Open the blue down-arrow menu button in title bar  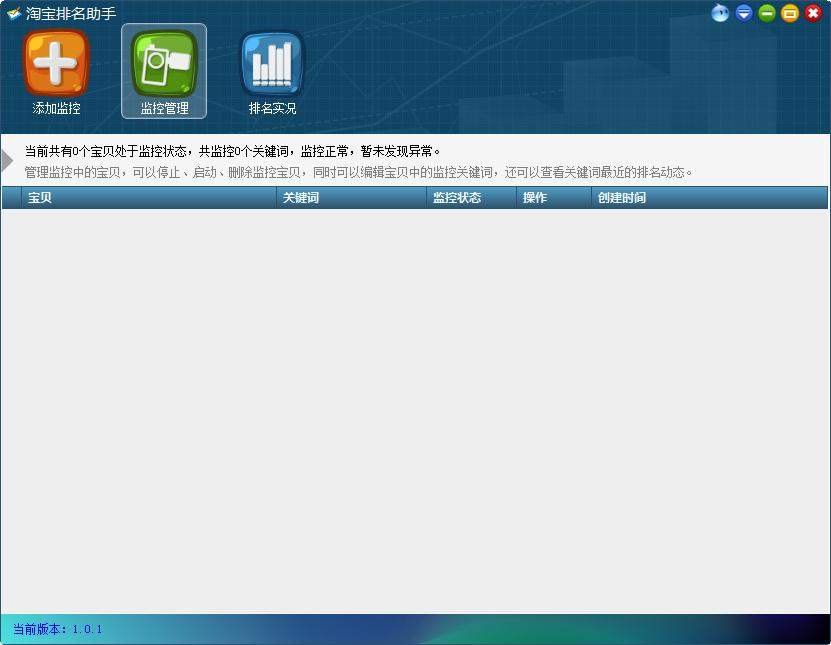coord(744,14)
